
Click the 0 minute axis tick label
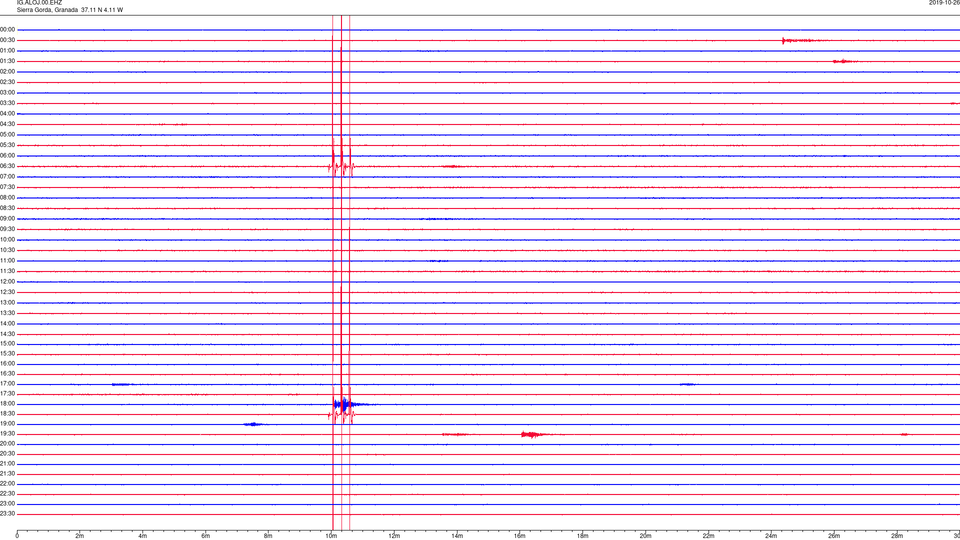click(x=17, y=536)
